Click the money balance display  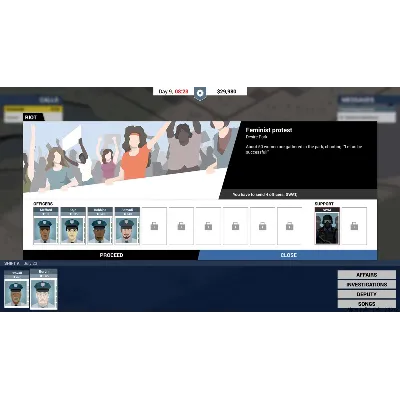tap(226, 91)
